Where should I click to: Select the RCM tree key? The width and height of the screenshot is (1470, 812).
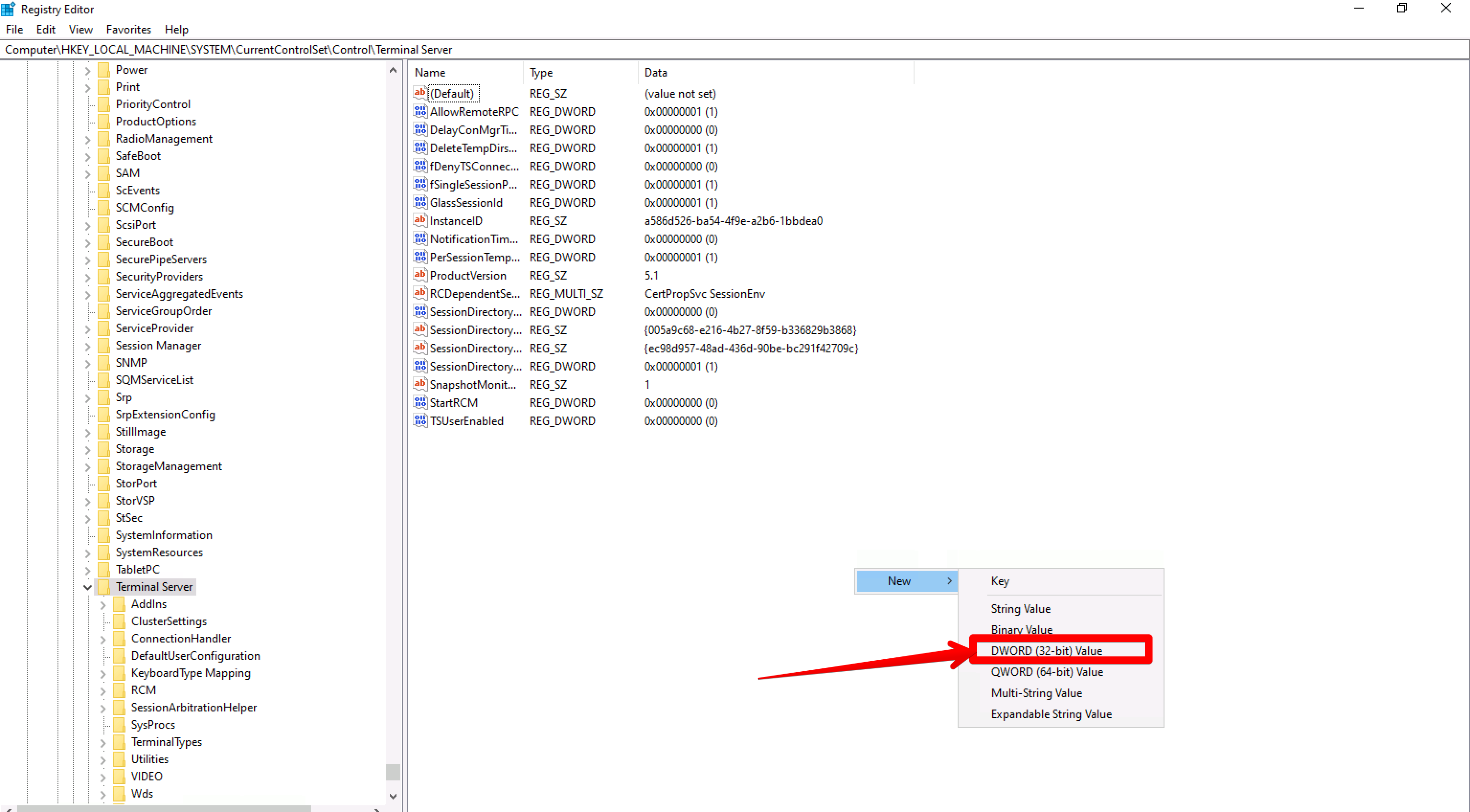pyautogui.click(x=143, y=690)
